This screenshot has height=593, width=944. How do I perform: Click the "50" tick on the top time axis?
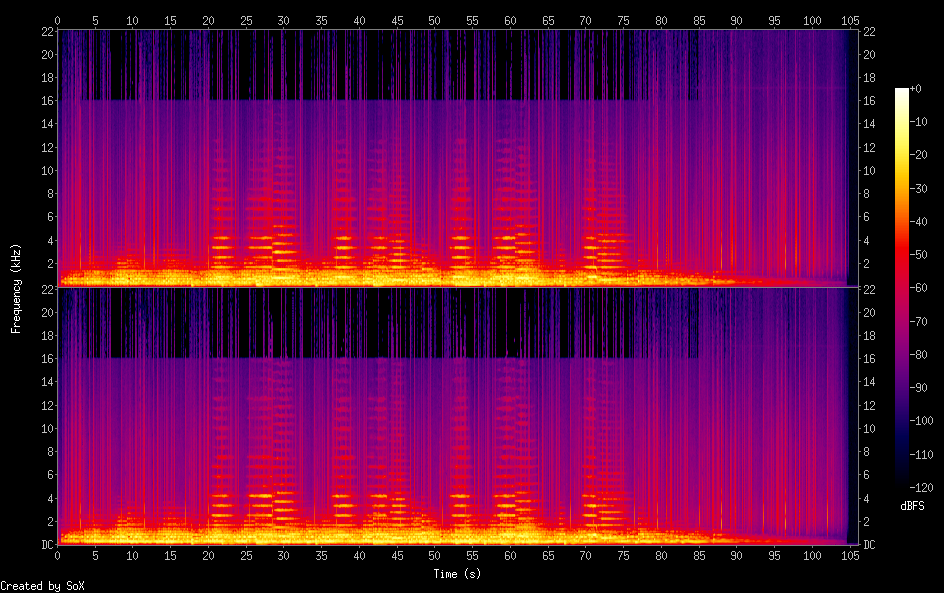(x=435, y=20)
